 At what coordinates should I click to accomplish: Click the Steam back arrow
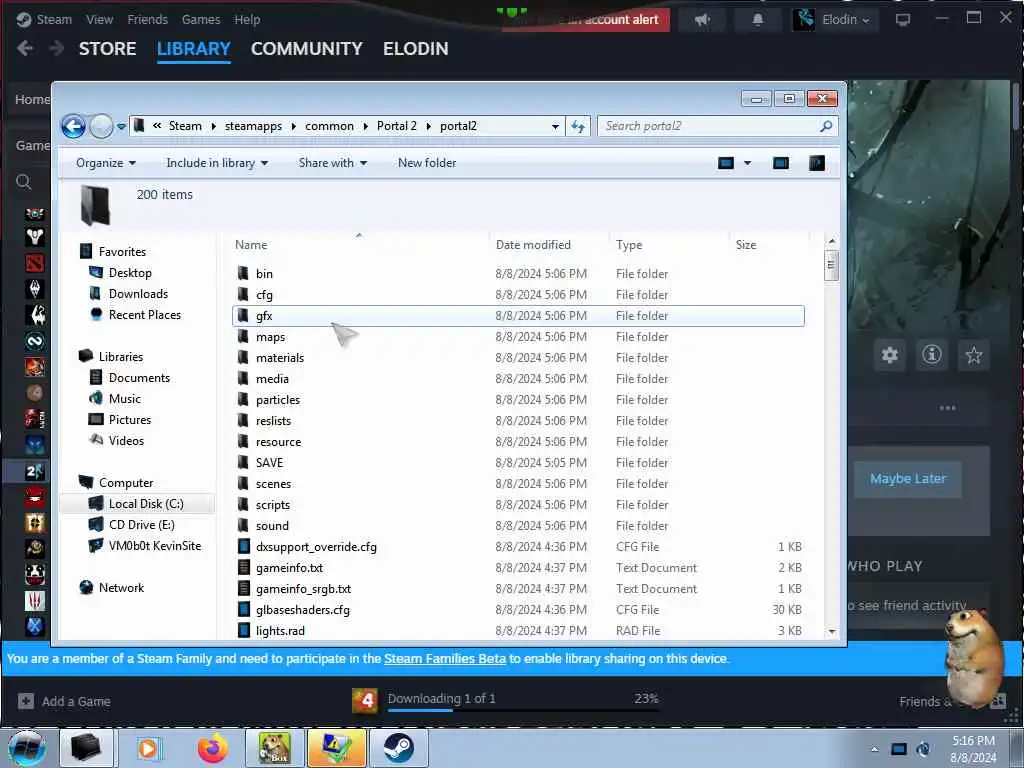pos(25,48)
